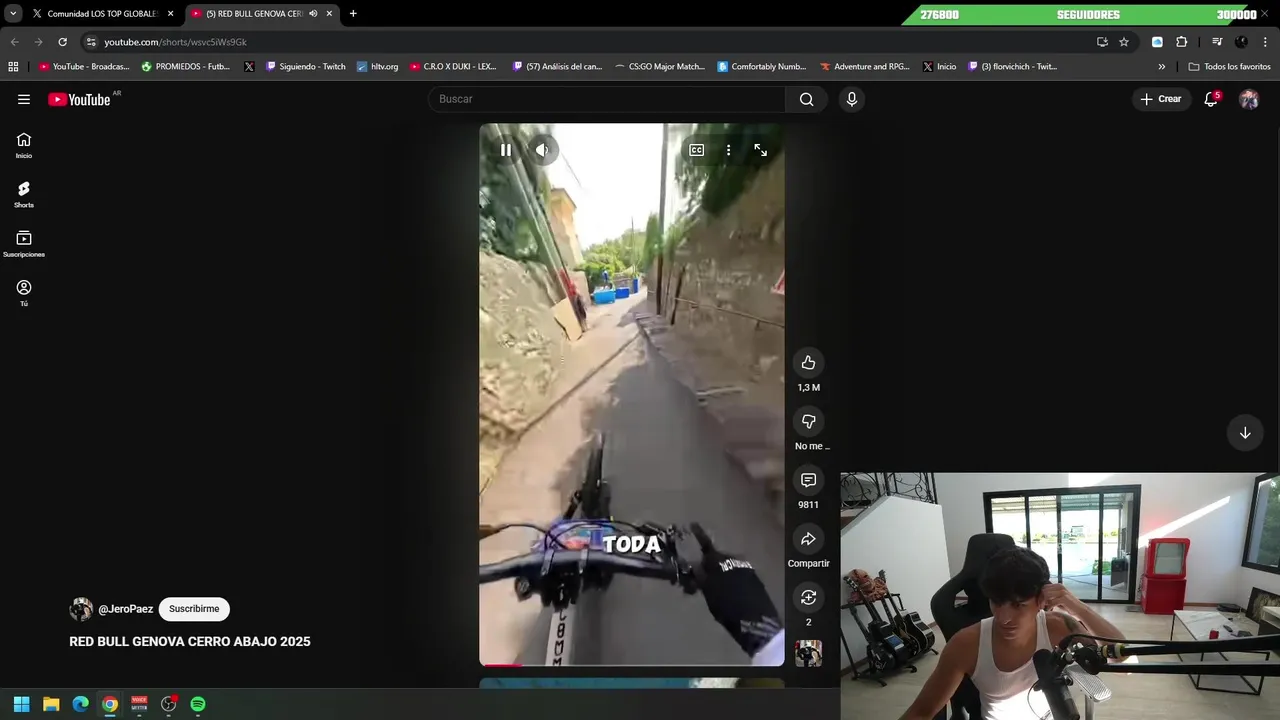Click the RED BULL GENOVA CERRO ABAJO title

point(190,642)
